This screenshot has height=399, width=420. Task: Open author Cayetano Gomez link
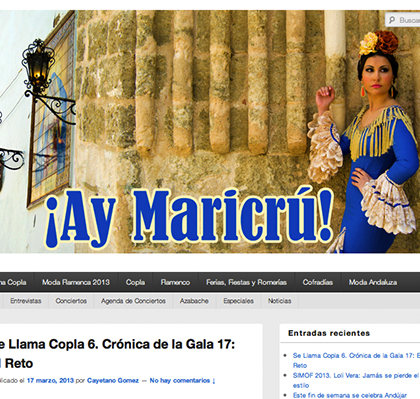(x=113, y=380)
